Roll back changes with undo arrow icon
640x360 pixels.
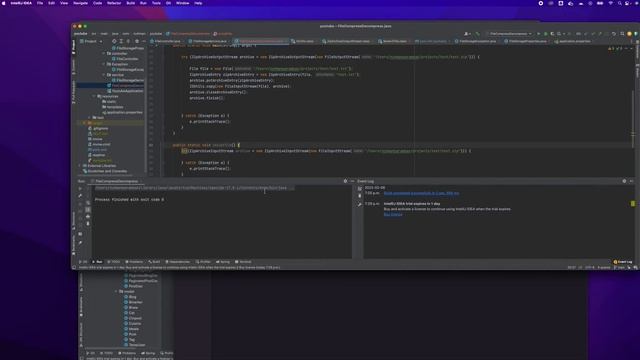[613, 34]
